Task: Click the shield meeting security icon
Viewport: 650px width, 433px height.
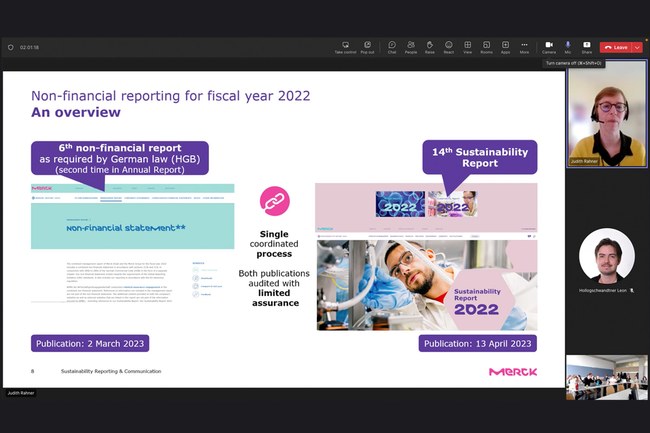Action: pos(11,47)
